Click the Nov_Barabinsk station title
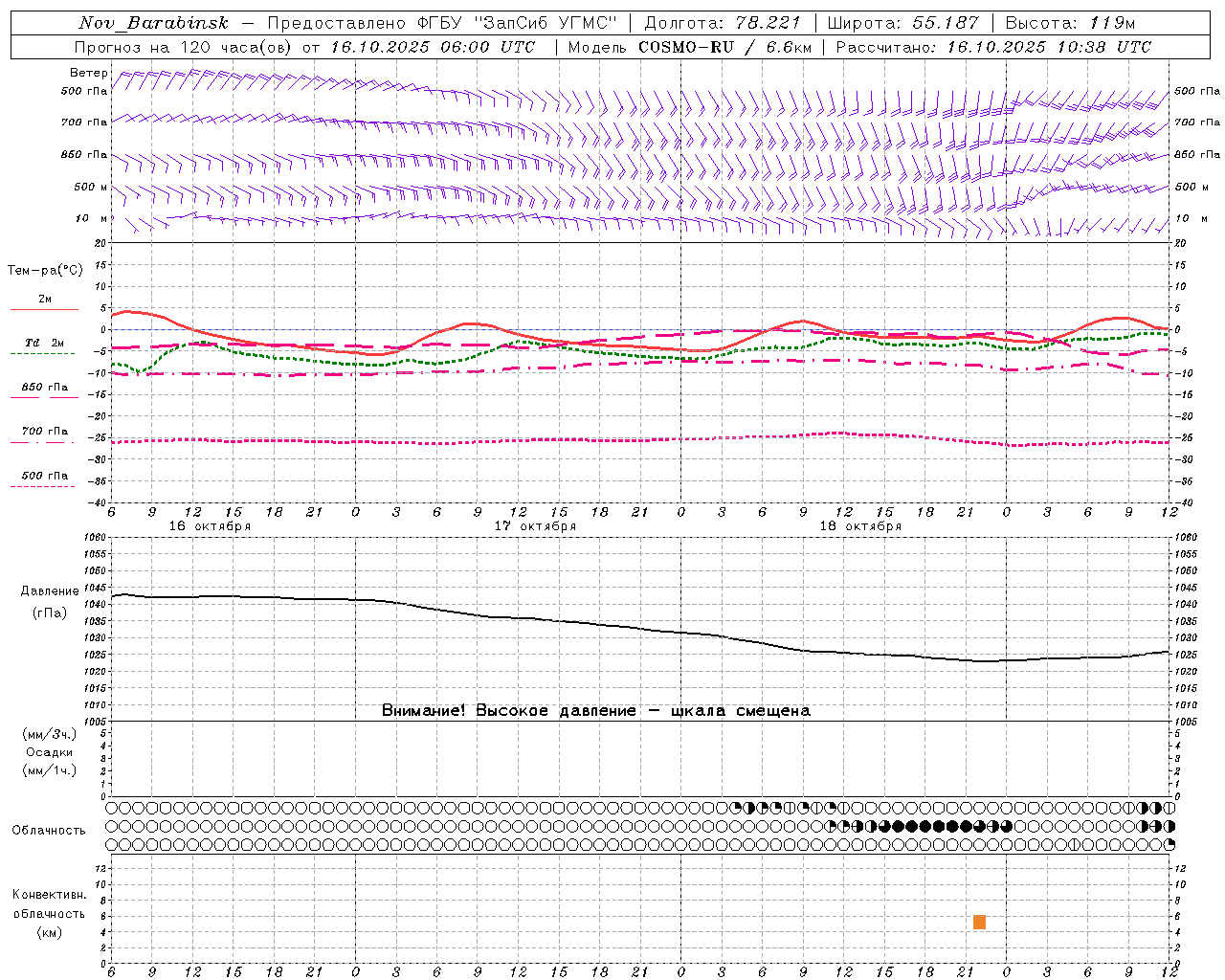Screen dimensions: 1225x980 [x=153, y=23]
